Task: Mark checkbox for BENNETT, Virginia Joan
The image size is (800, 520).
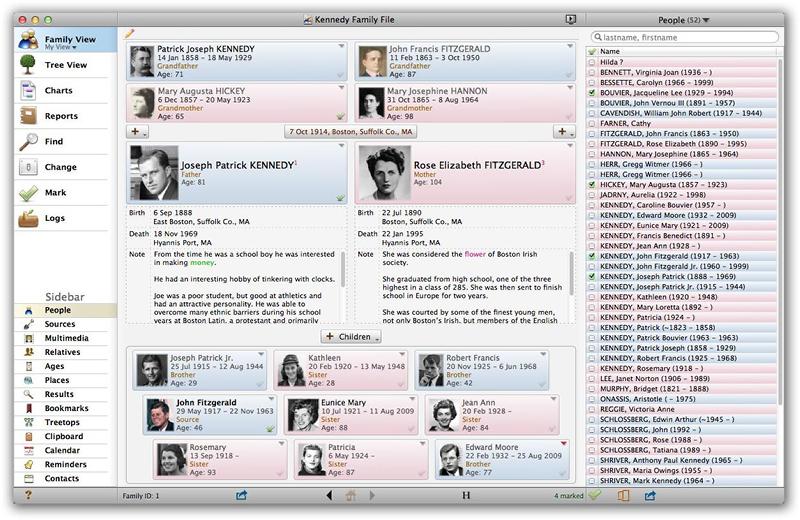Action: tap(592, 72)
